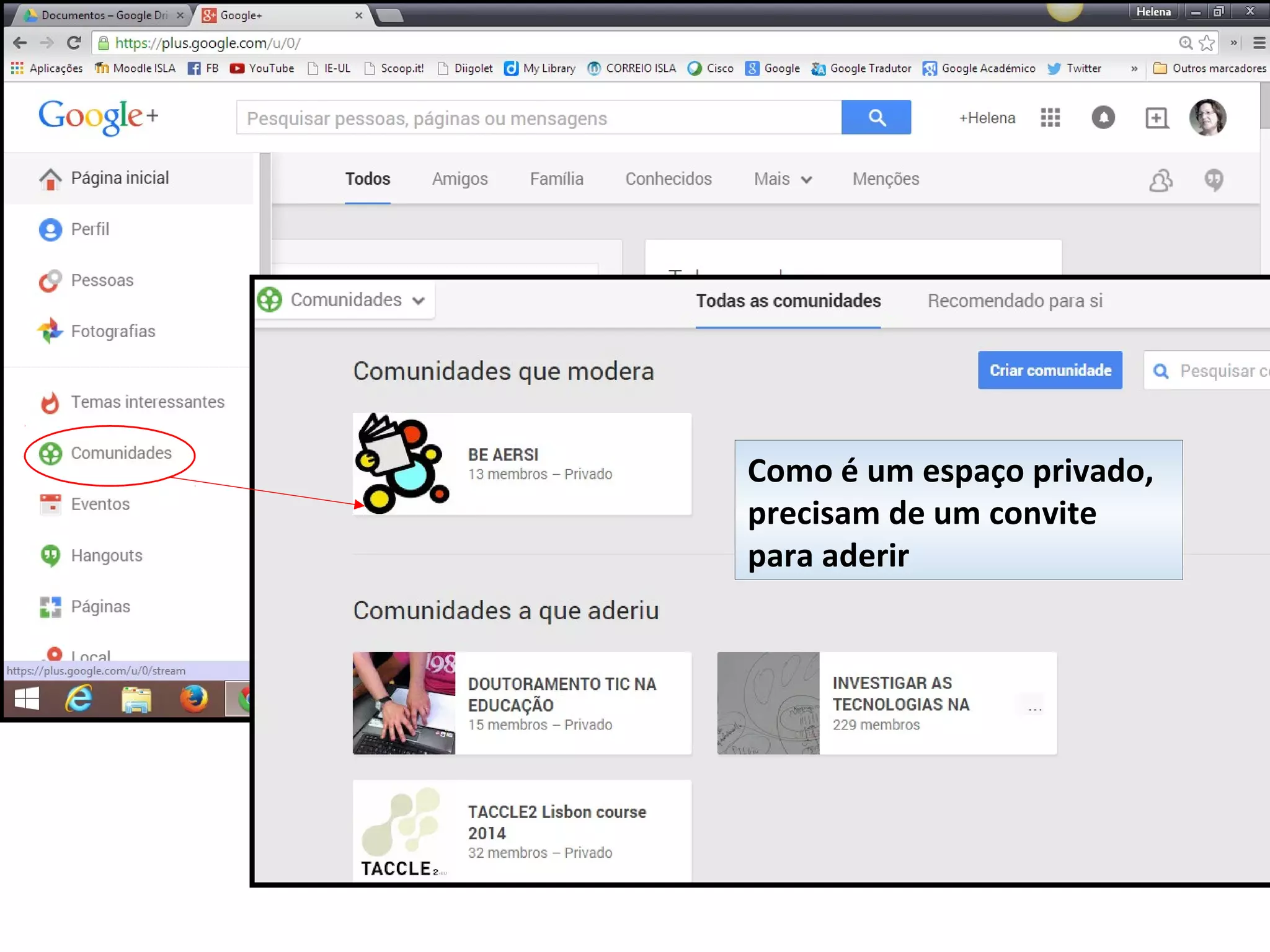Click the share new post plus icon

1156,118
